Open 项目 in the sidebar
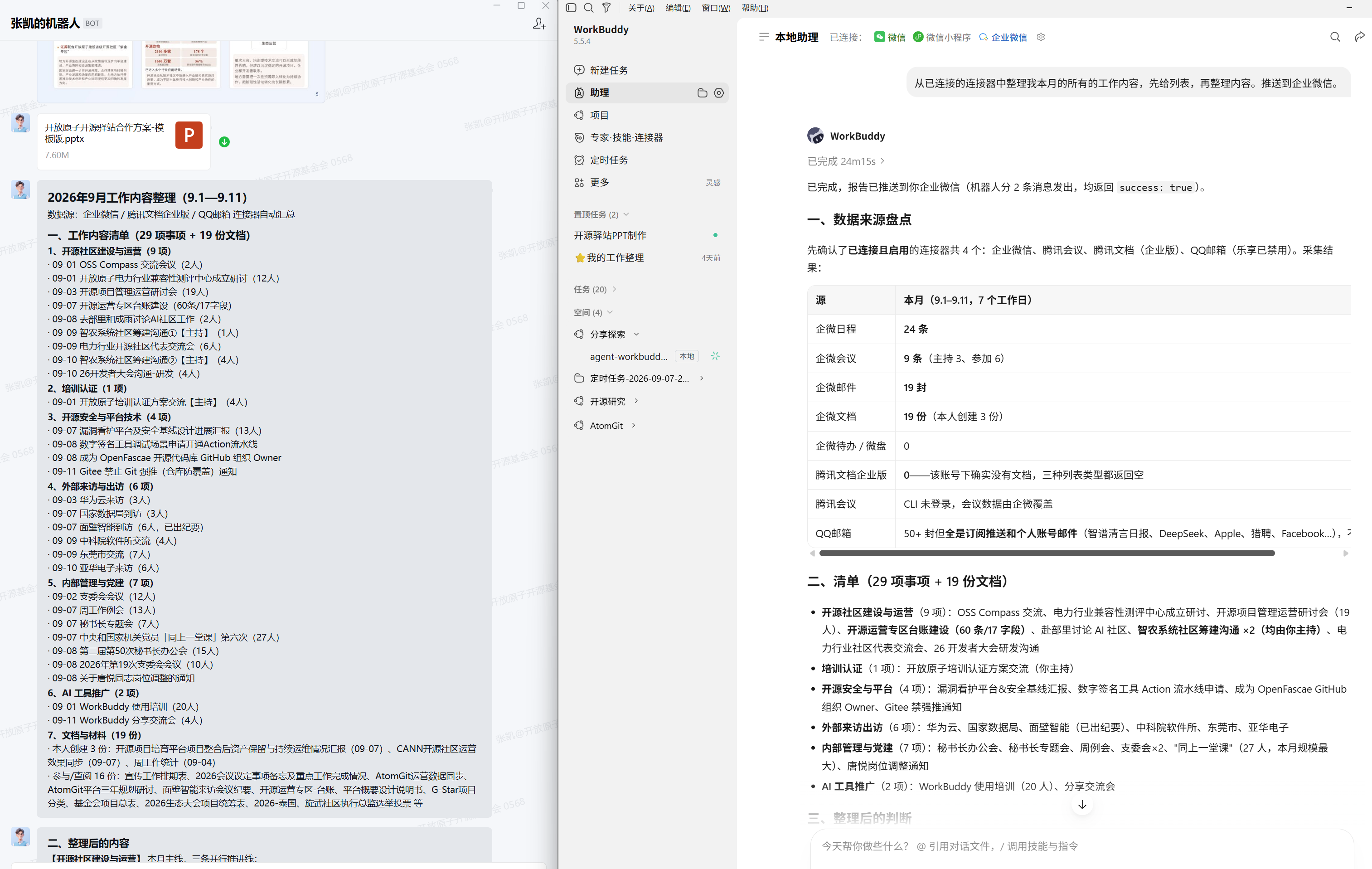 coord(647,115)
